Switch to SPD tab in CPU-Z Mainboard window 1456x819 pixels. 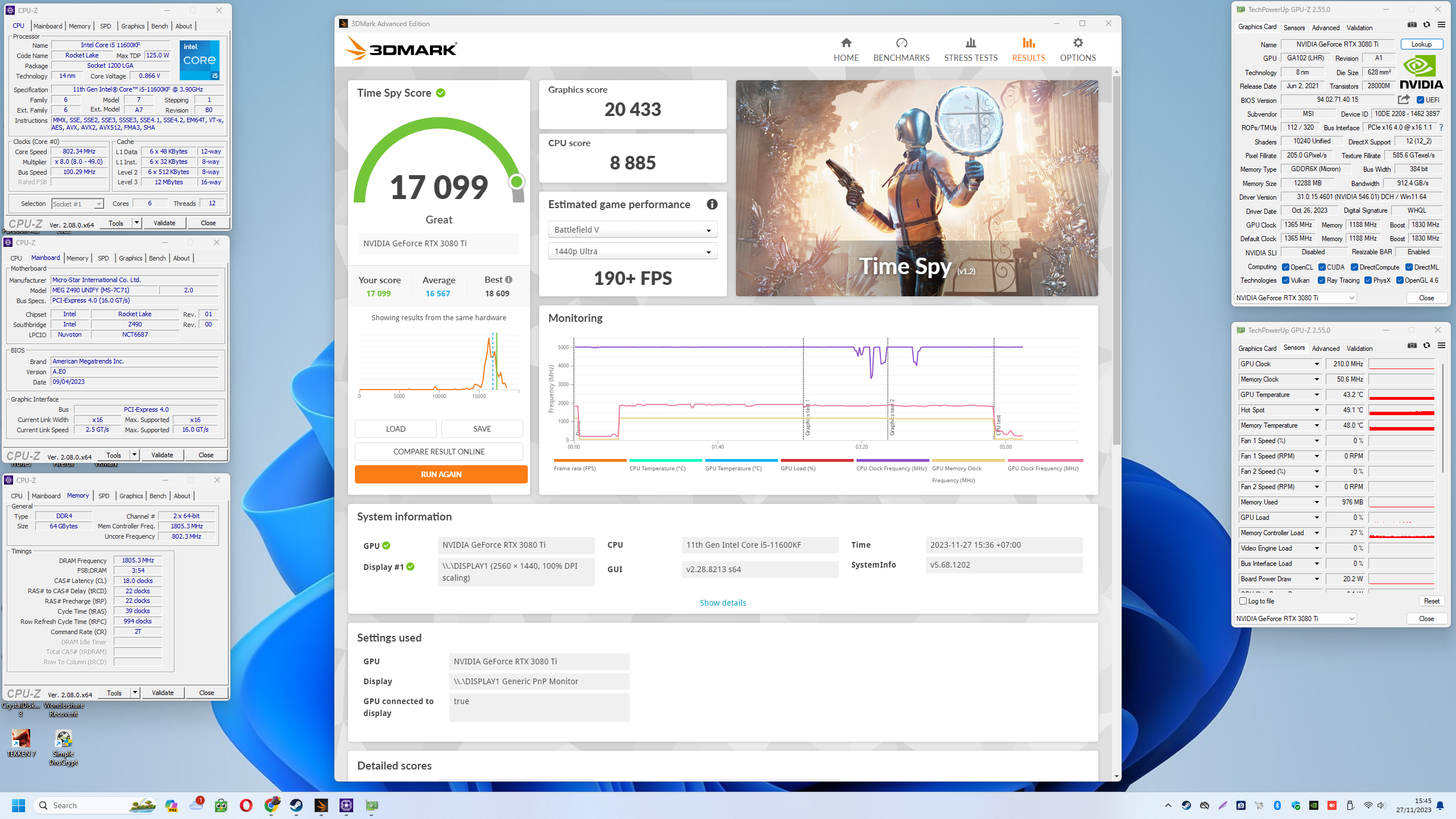pos(103,258)
